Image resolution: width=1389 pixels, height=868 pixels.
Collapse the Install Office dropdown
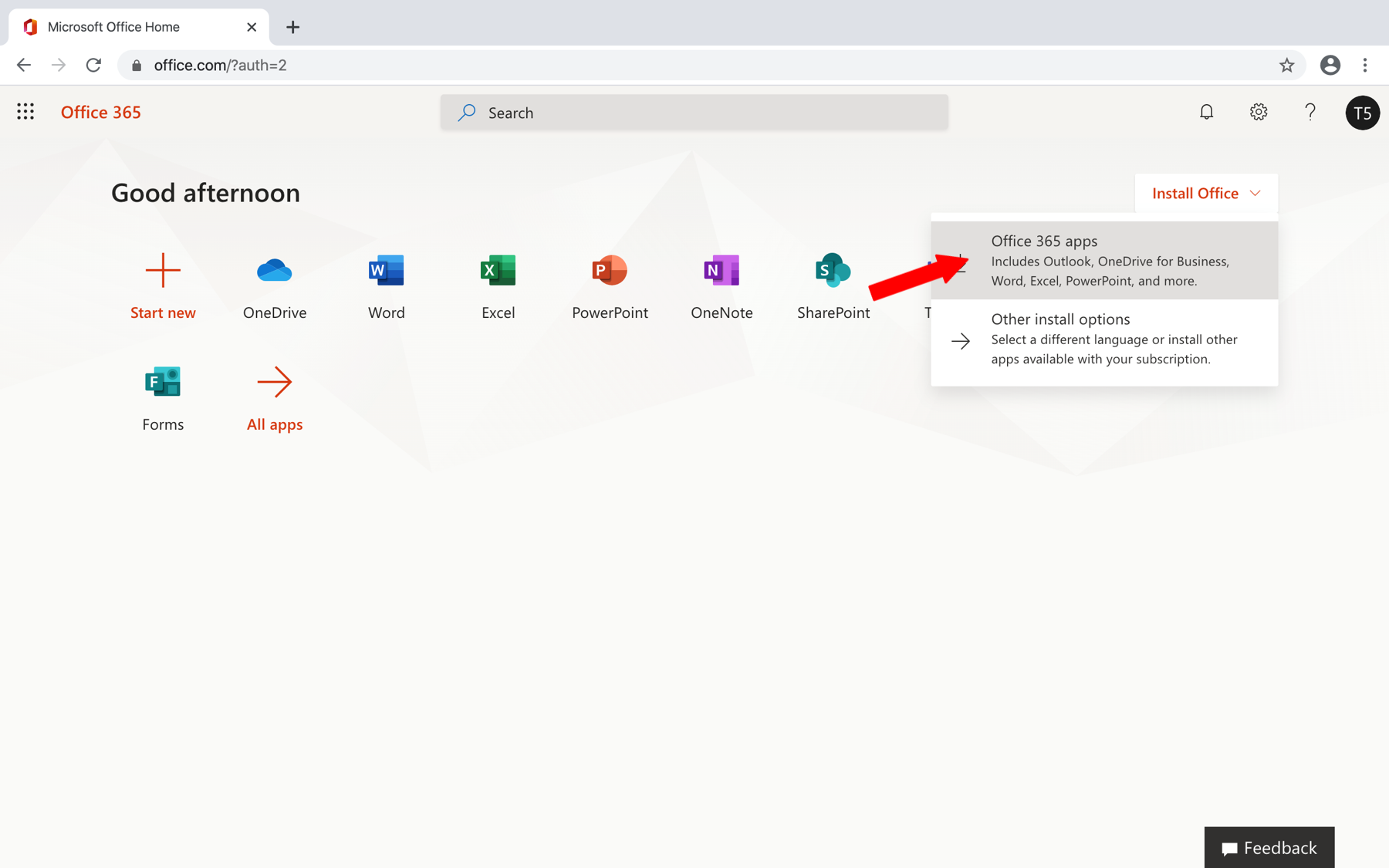click(1206, 193)
